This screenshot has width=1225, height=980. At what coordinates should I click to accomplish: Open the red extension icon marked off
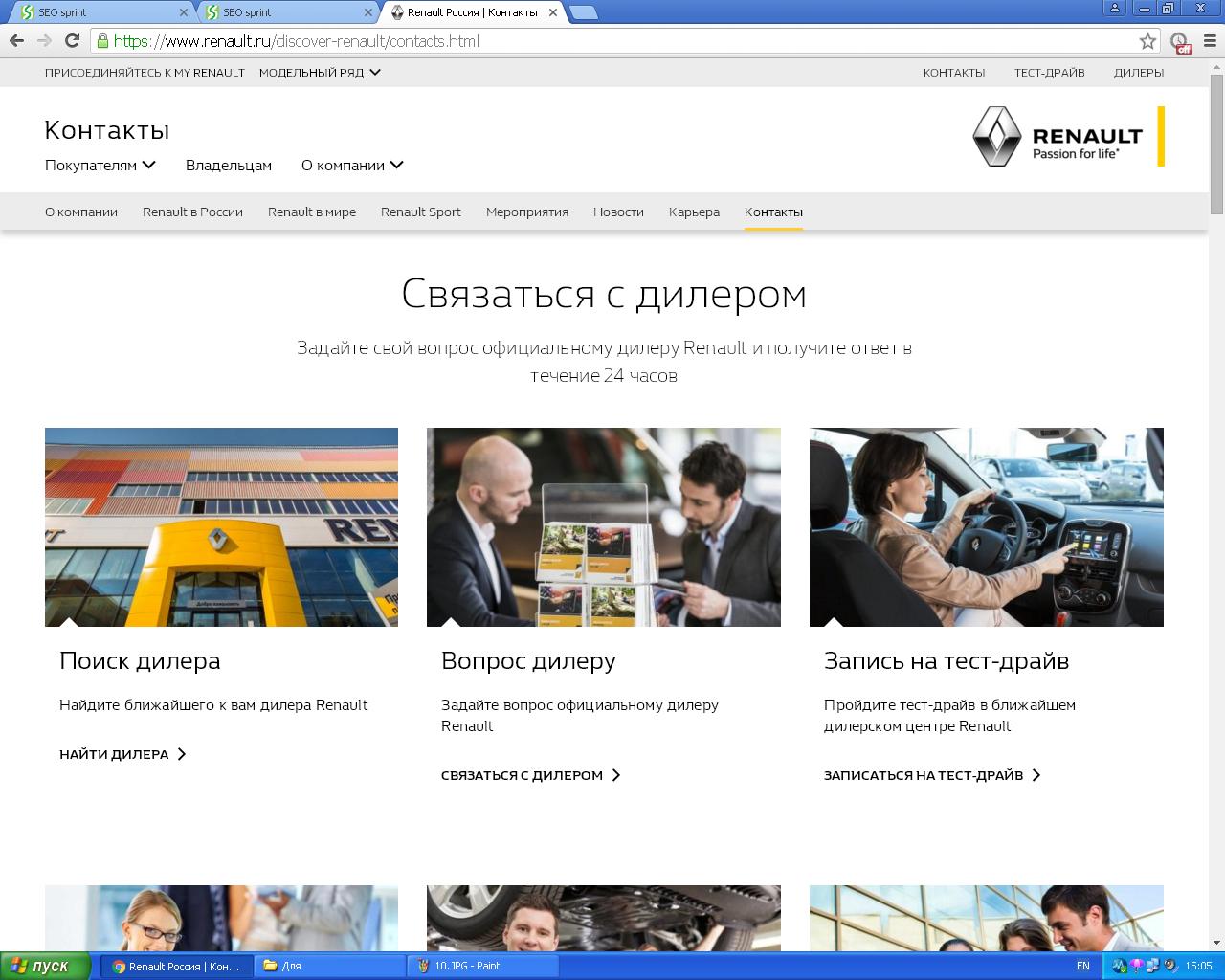point(1180,43)
